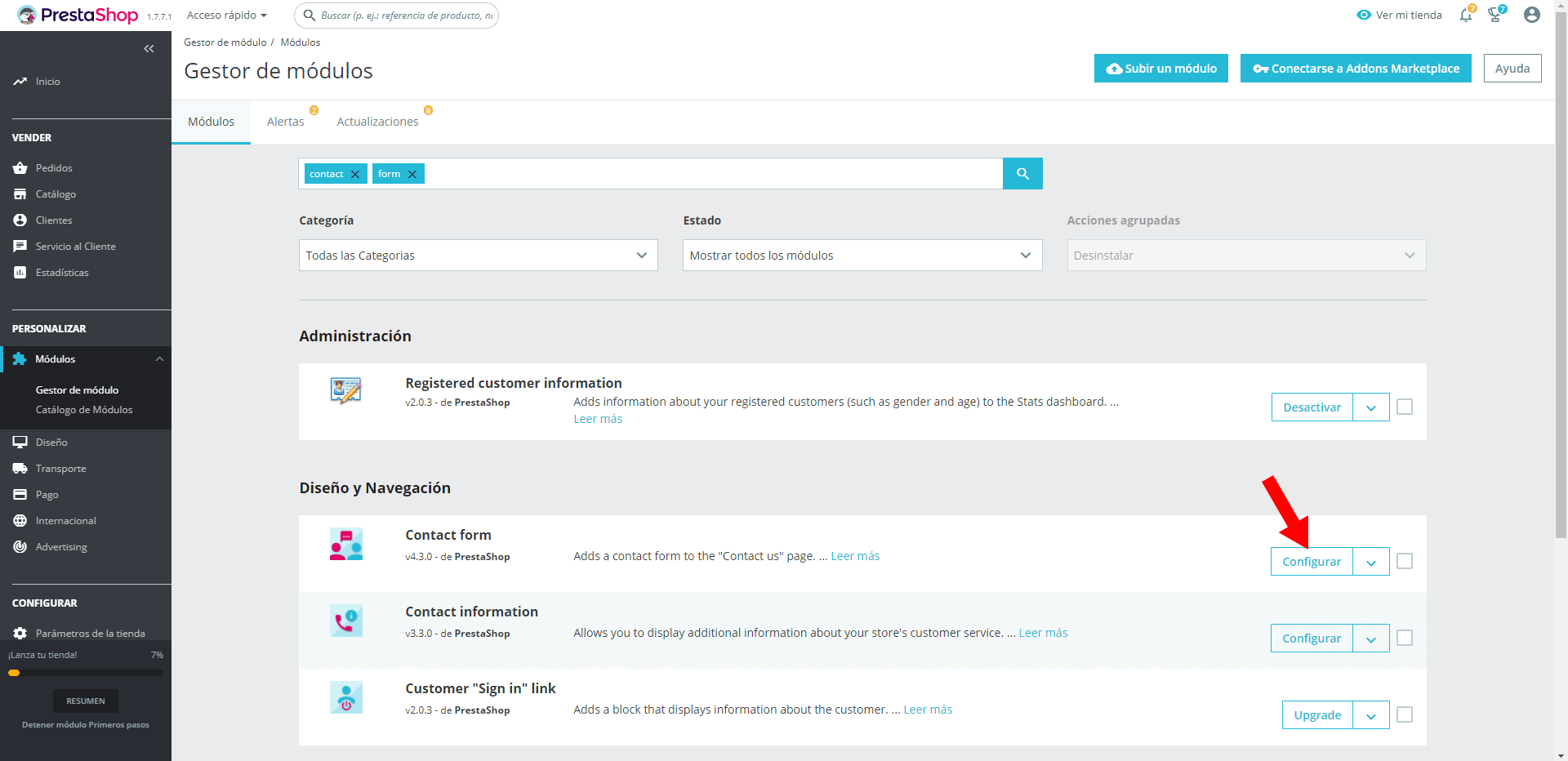Remove the 'contact' search tag
1568x761 pixels.
[x=355, y=174]
